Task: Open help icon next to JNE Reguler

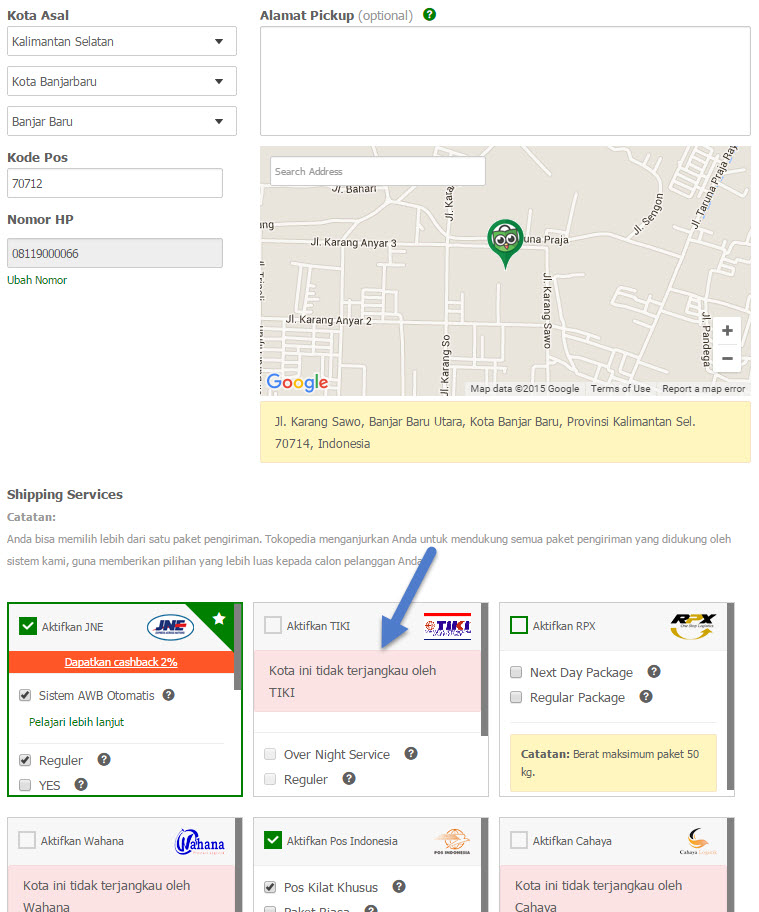Action: [104, 759]
